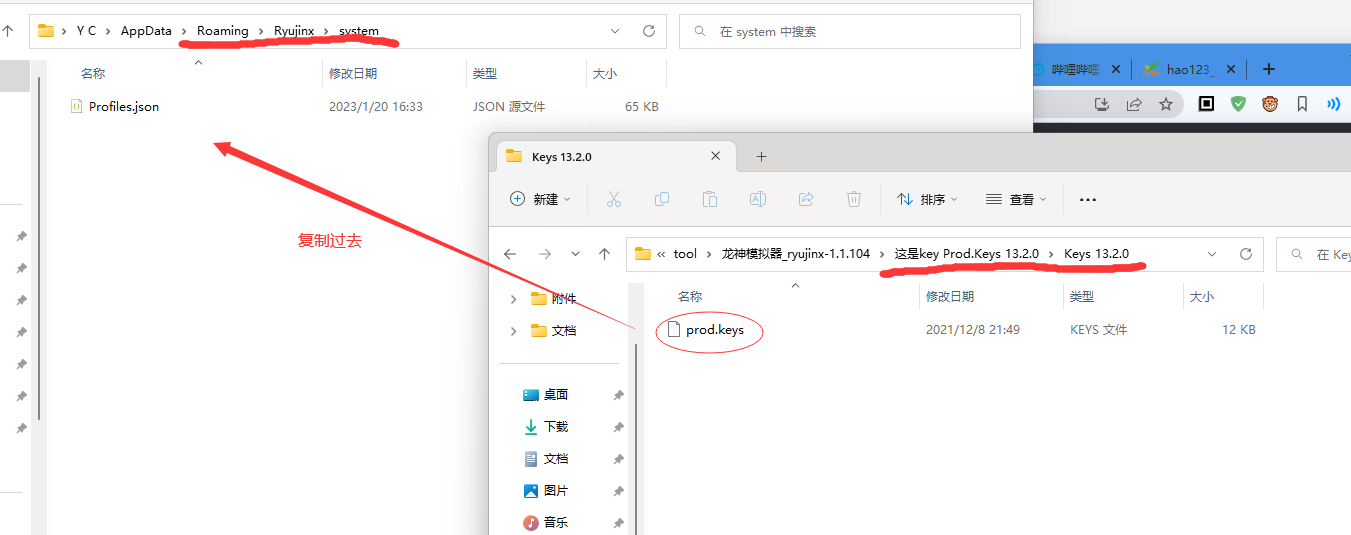The image size is (1351, 535).
Task: Open the three-dots more options menu
Action: point(1088,200)
